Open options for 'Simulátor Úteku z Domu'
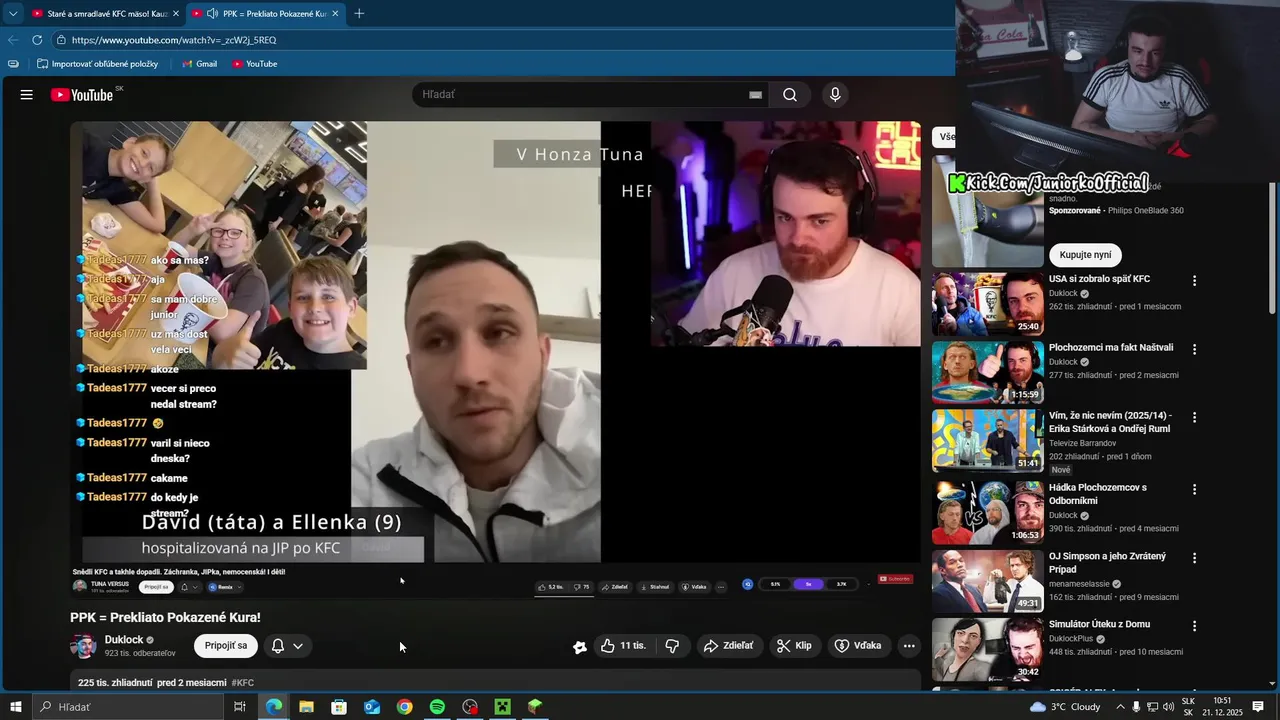Image resolution: width=1280 pixels, height=720 pixels. coord(1194,626)
